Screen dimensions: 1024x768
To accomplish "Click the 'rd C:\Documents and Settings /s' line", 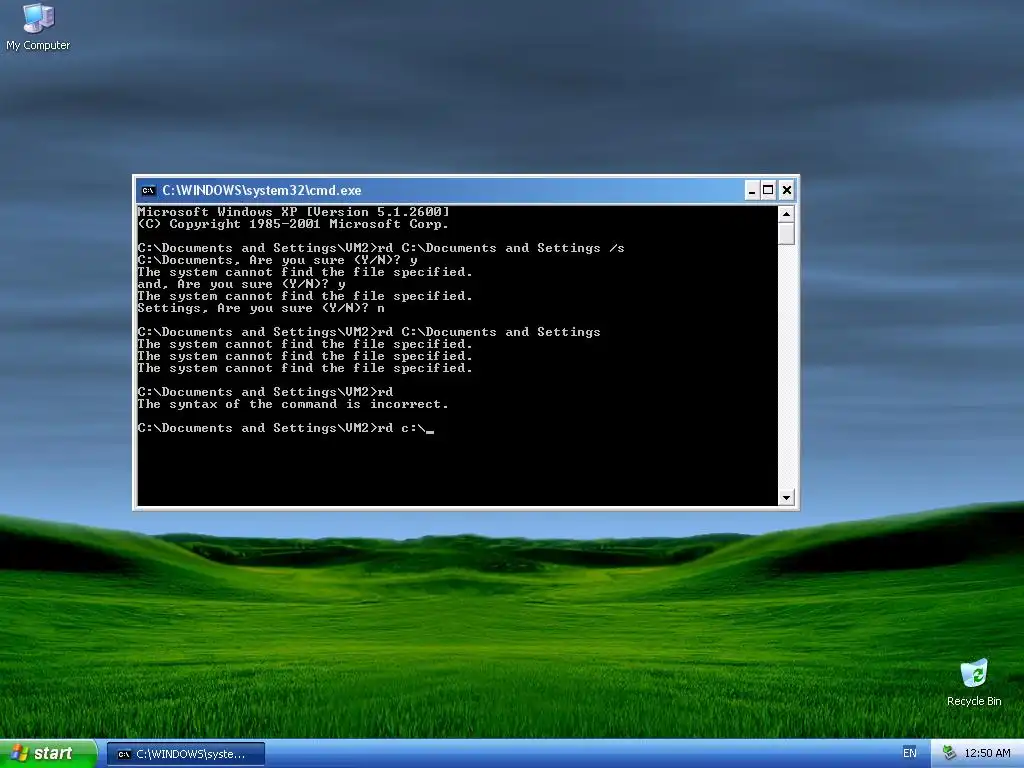I will coord(381,248).
